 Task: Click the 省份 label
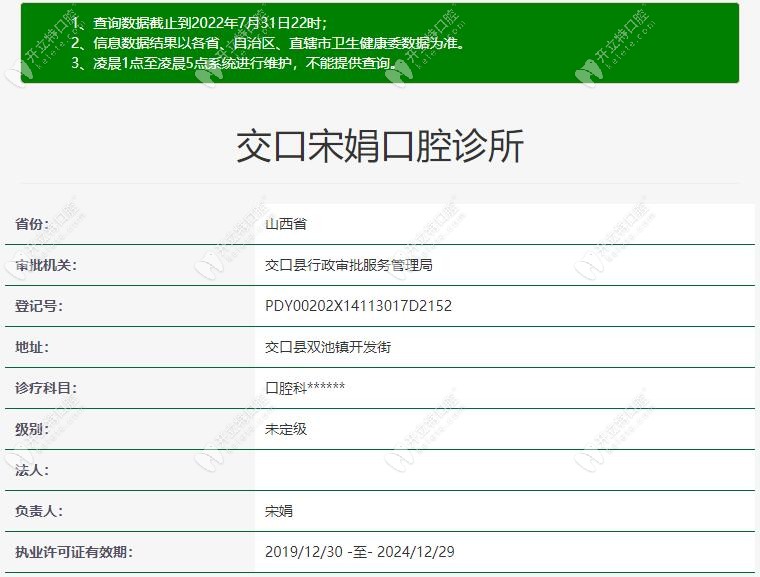pos(32,224)
